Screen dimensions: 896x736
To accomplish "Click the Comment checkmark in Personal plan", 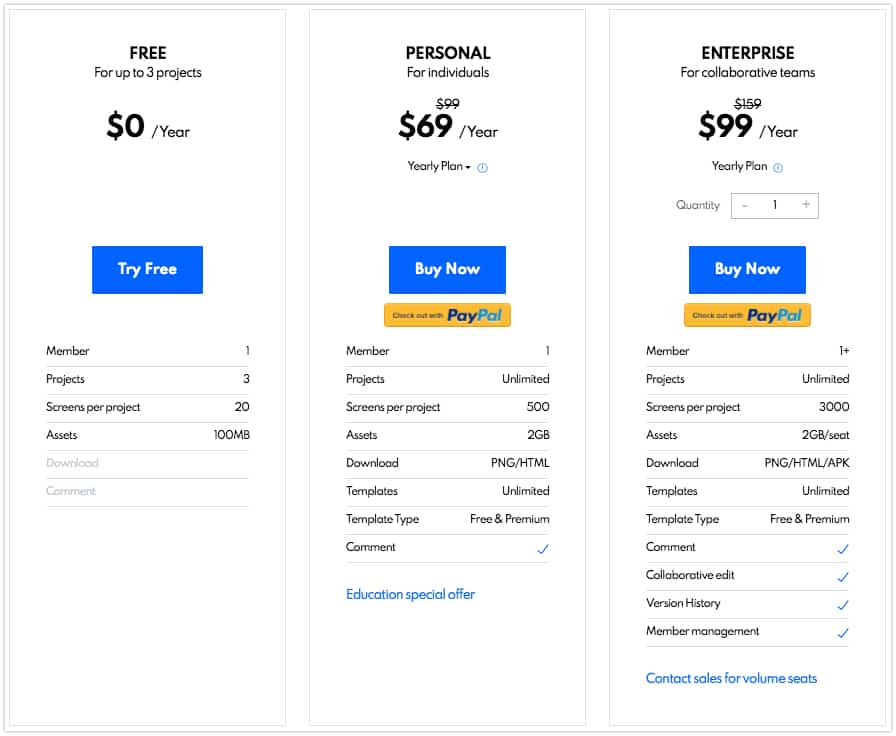I will 543,549.
